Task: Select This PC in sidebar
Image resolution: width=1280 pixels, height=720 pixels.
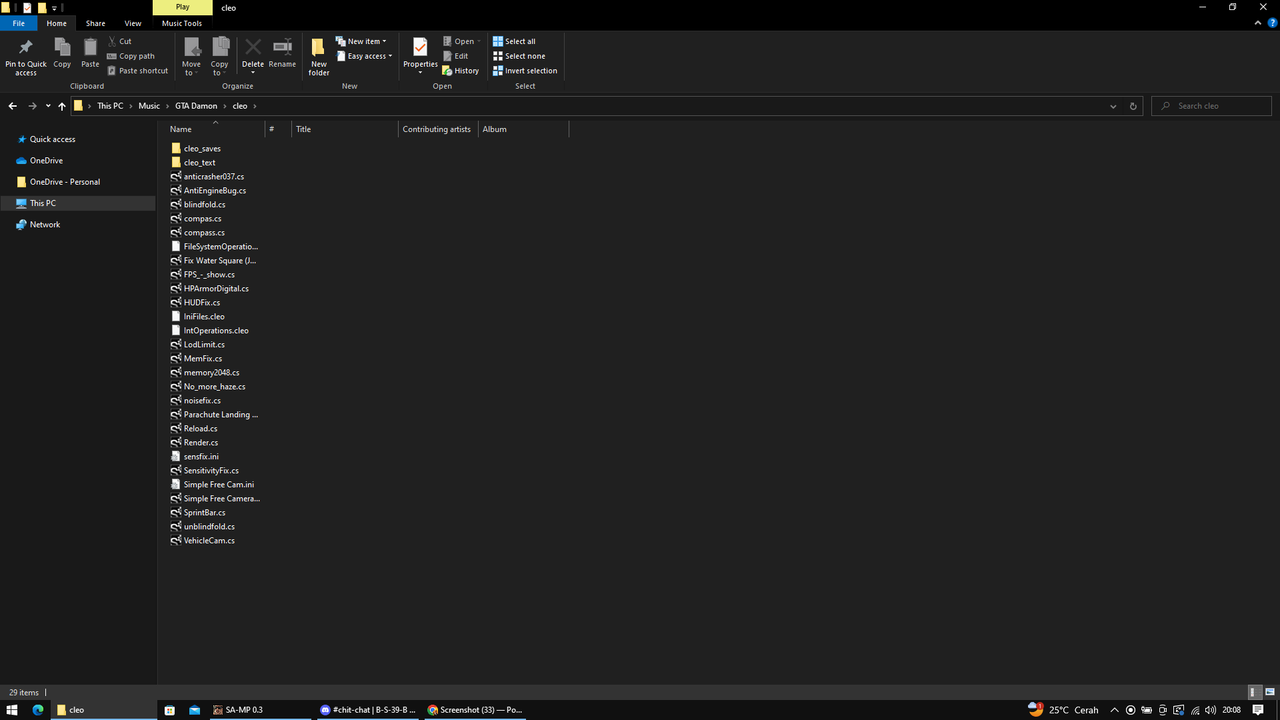Action: pyautogui.click(x=43, y=203)
